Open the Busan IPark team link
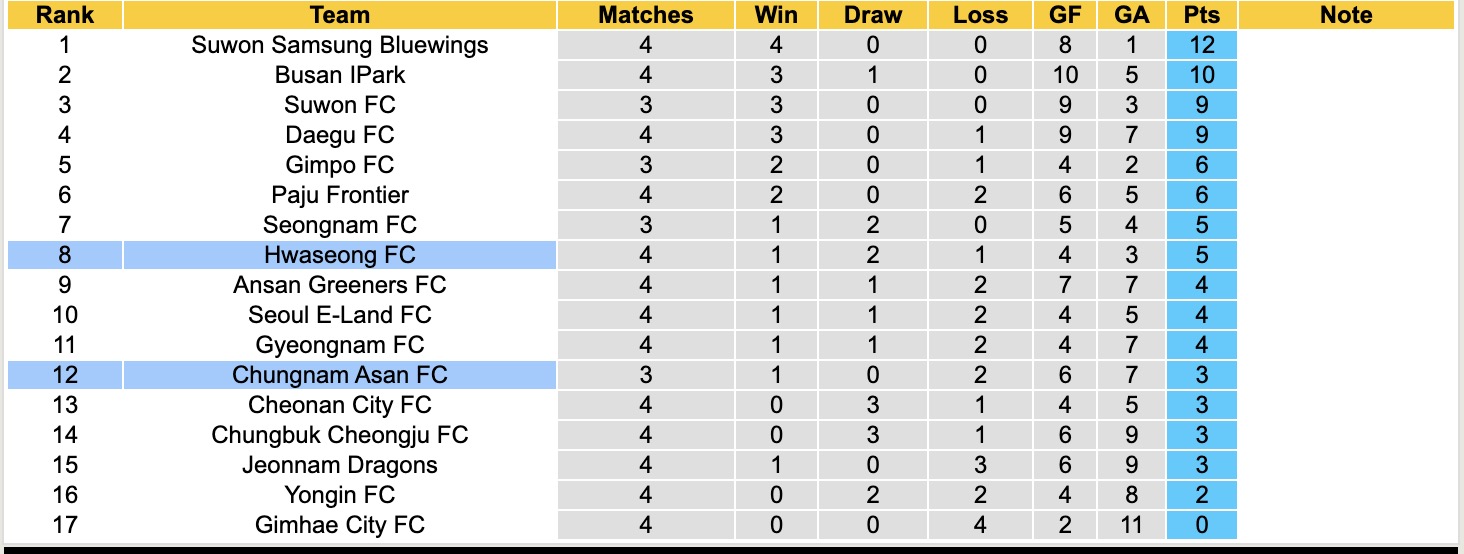Viewport: 1464px width, 554px height. [340, 75]
